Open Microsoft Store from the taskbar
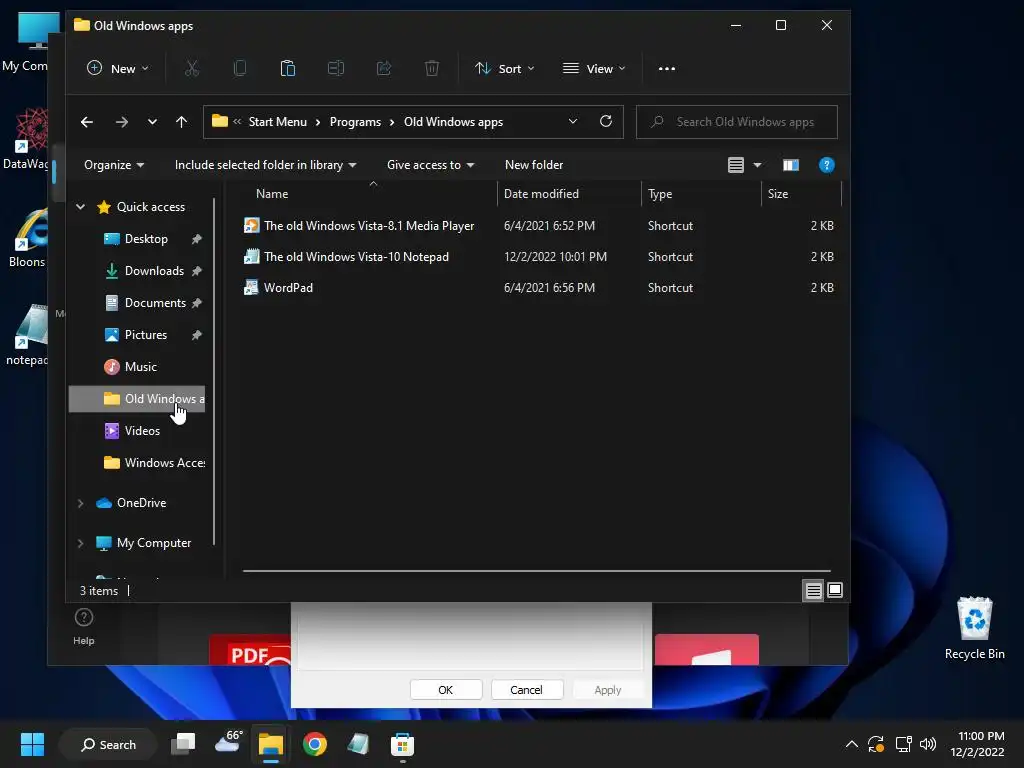The image size is (1024, 768). point(402,744)
